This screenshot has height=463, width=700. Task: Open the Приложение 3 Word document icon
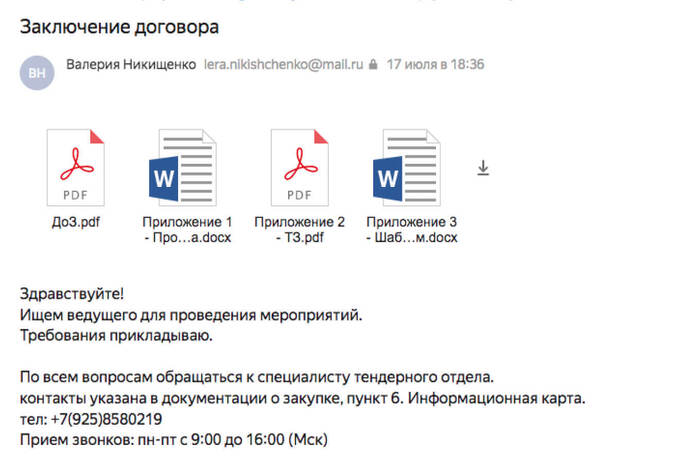[x=411, y=167]
